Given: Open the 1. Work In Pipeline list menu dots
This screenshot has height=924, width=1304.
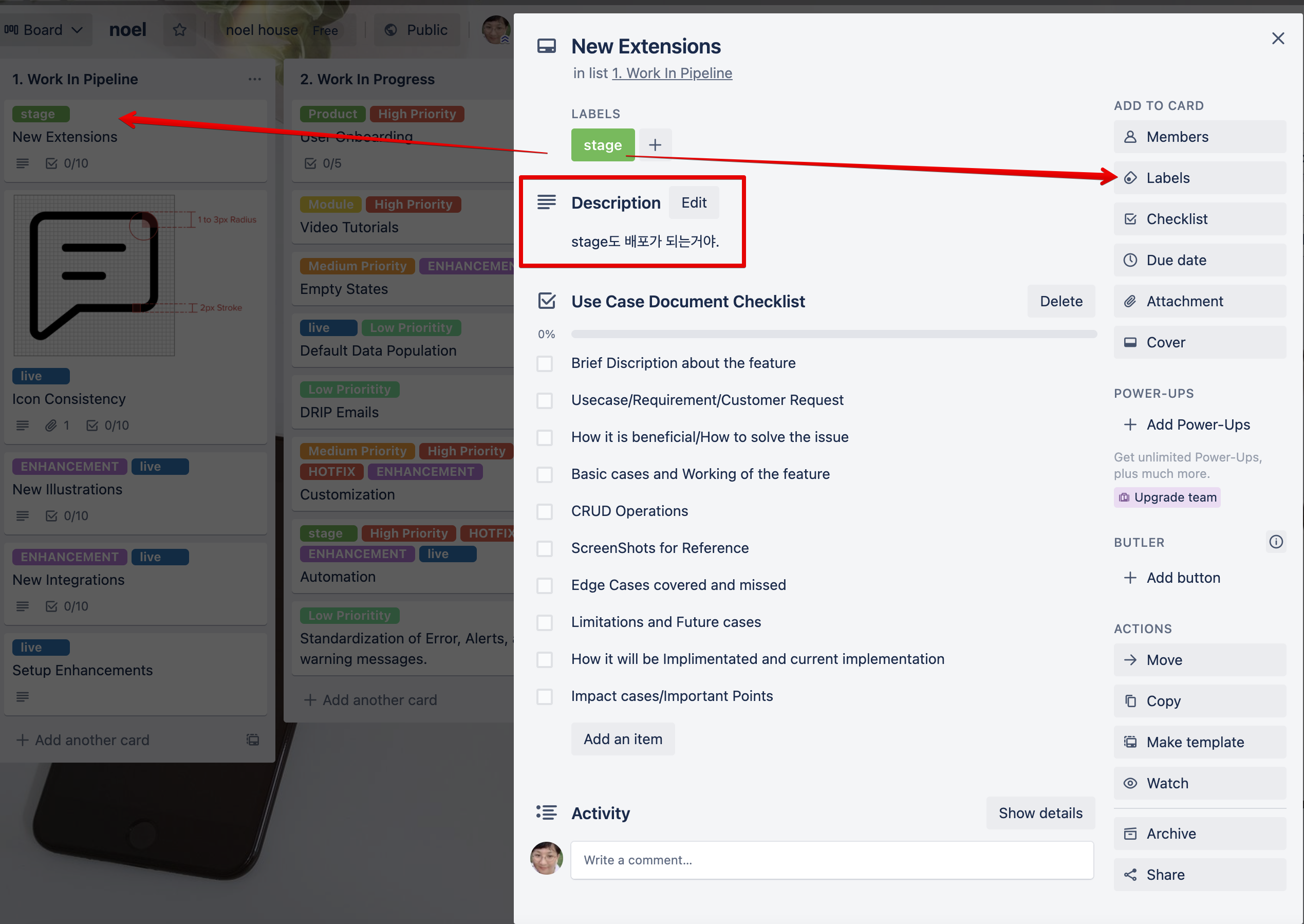Looking at the screenshot, I should point(254,79).
